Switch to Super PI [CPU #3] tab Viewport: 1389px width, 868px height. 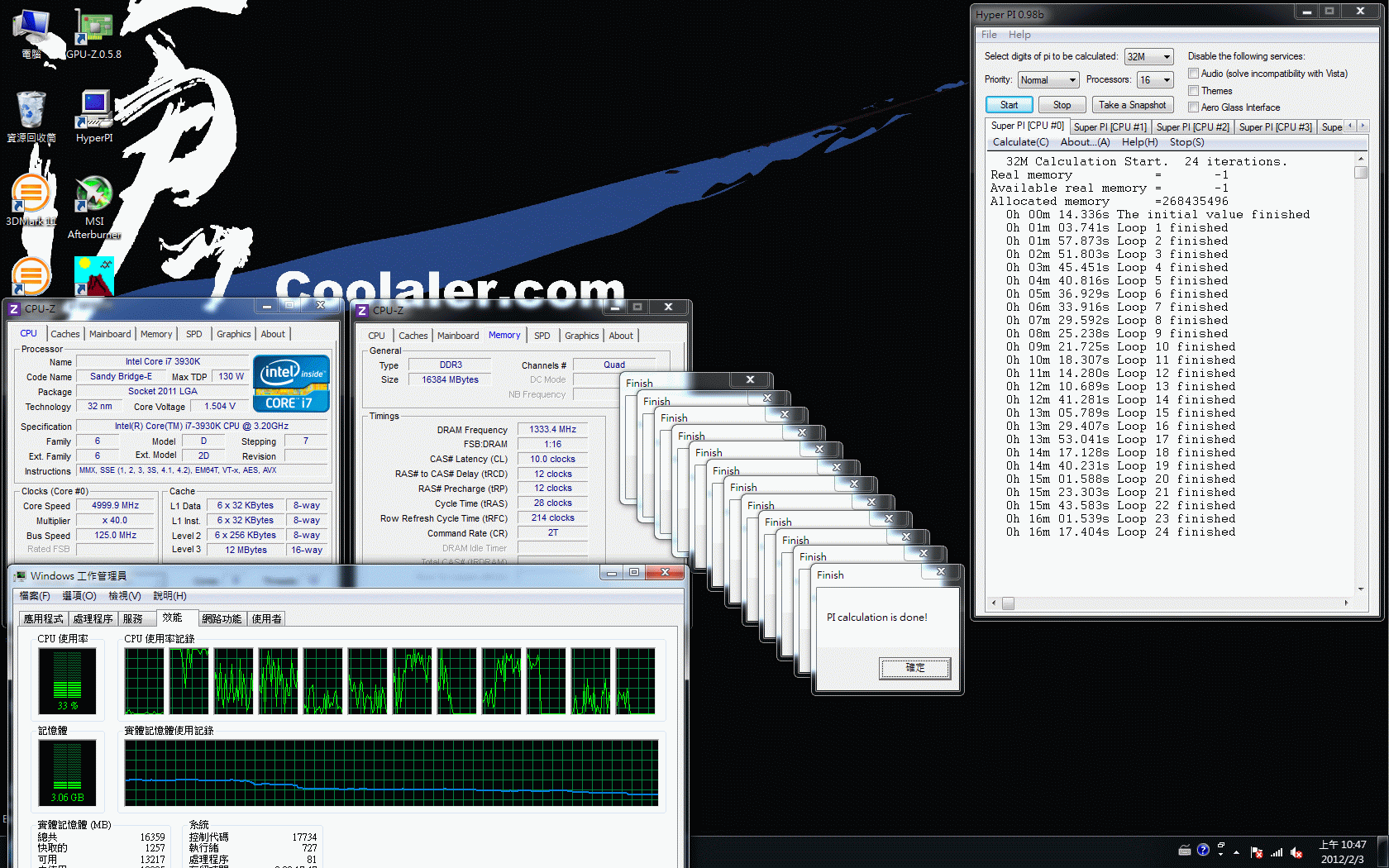coord(1275,127)
